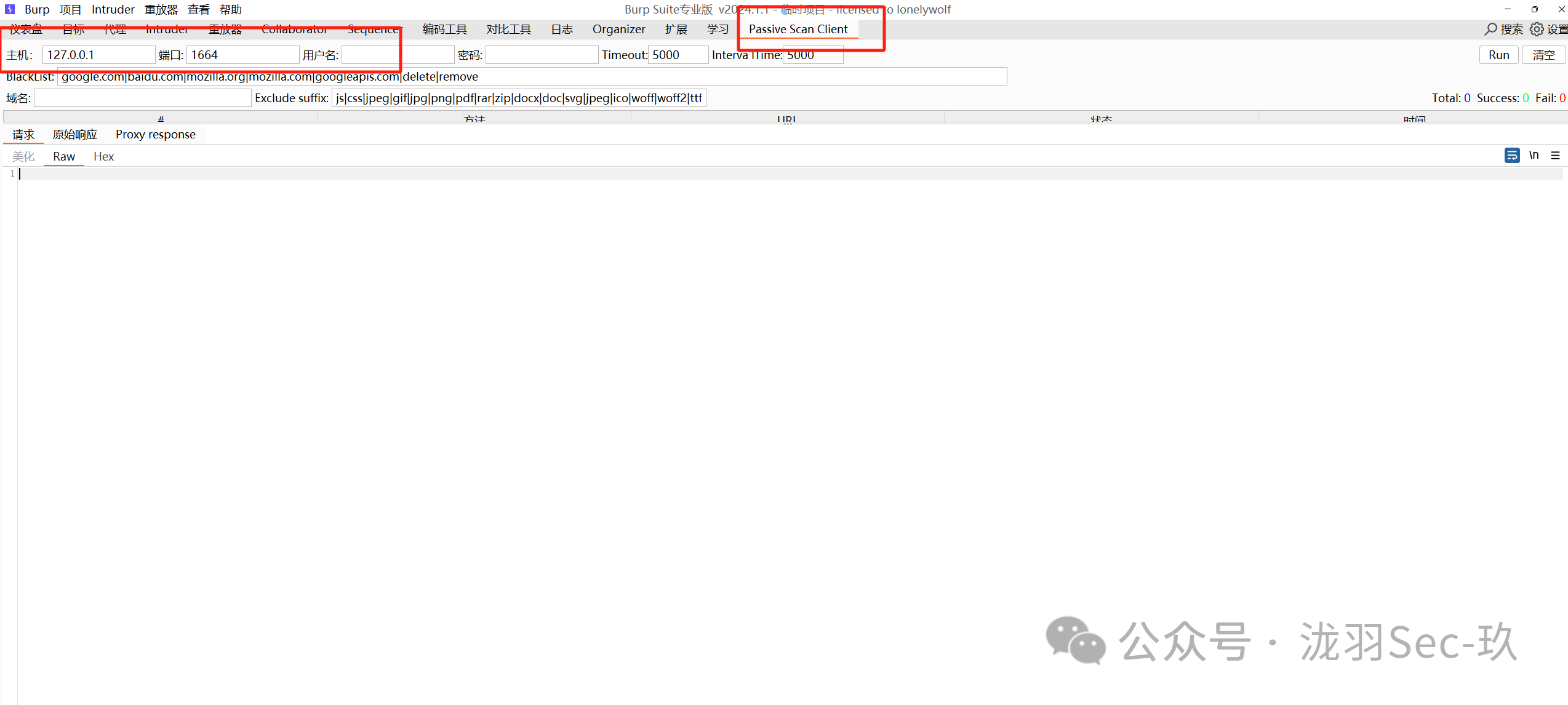The image size is (1568, 705).
Task: Click the search magnifier icon in toolbar
Action: click(x=1492, y=29)
